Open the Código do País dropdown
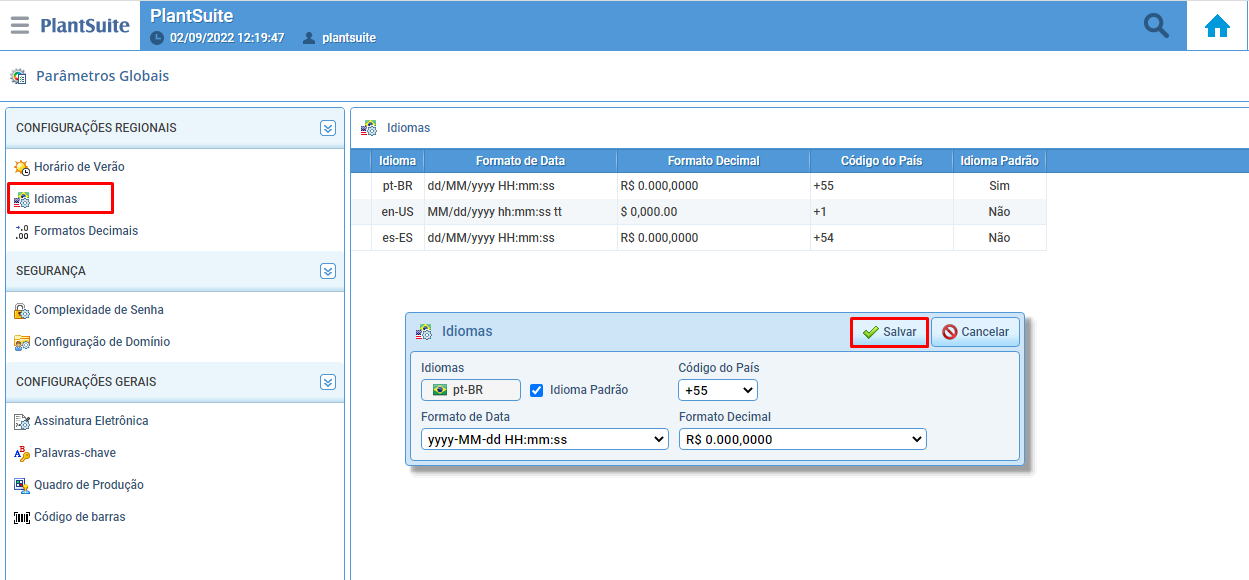Screen dimensions: 1249x580 (718, 390)
